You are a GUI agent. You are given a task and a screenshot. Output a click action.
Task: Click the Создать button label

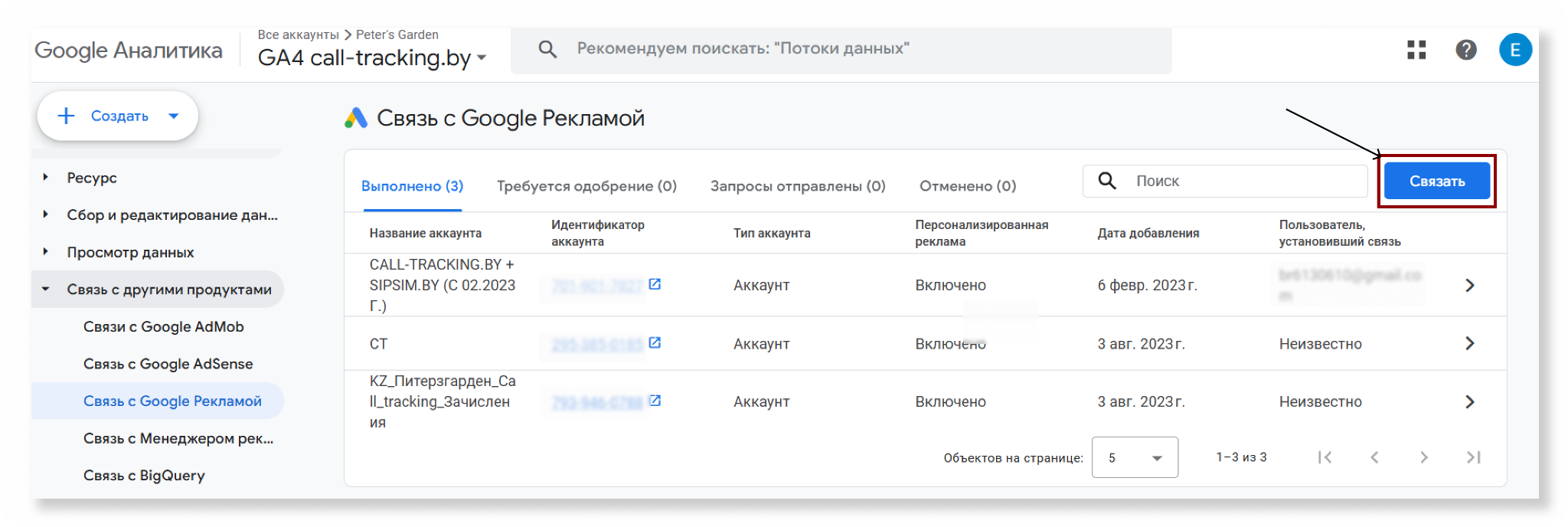tap(119, 116)
